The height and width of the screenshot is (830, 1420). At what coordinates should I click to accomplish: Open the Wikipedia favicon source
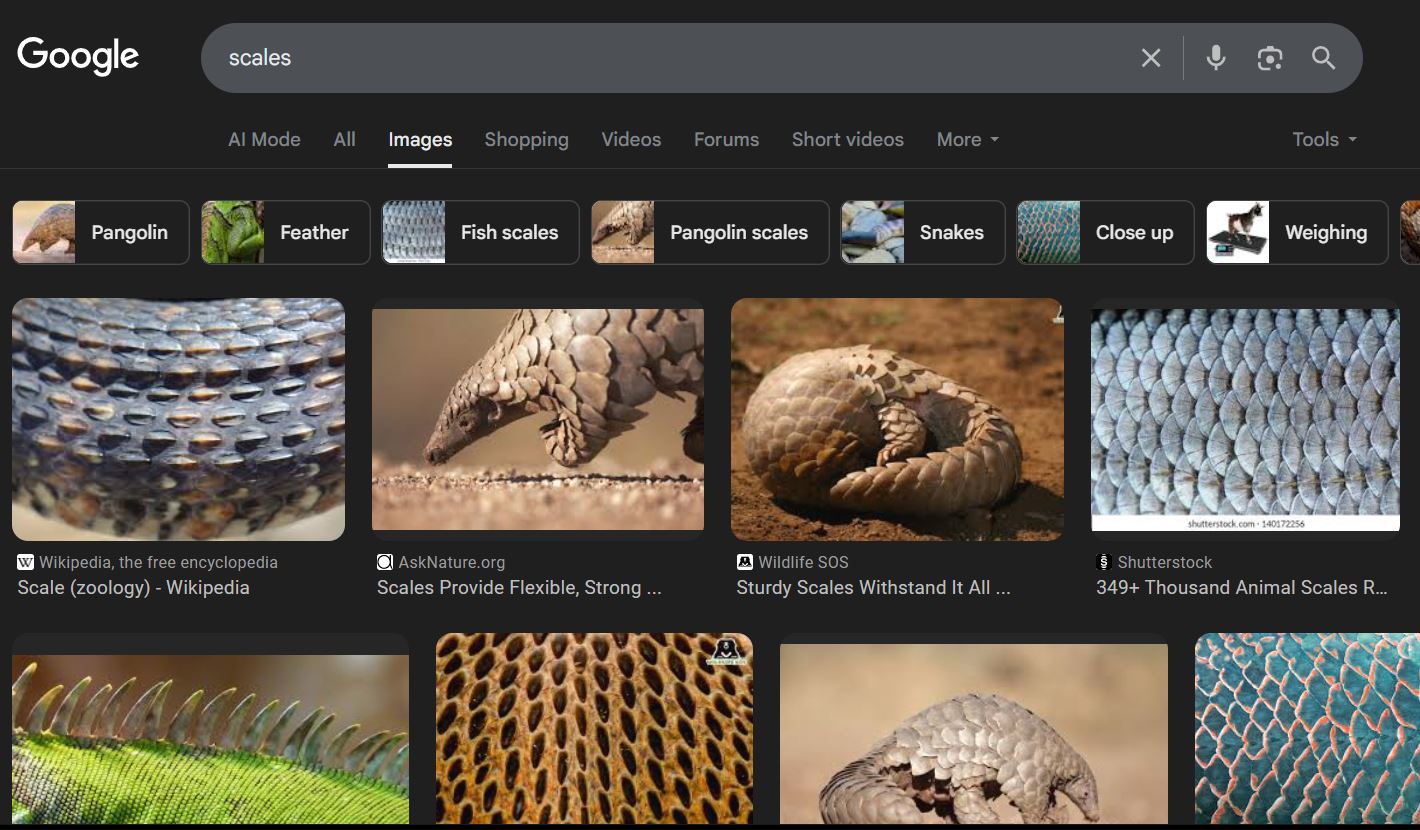[x=26, y=562]
